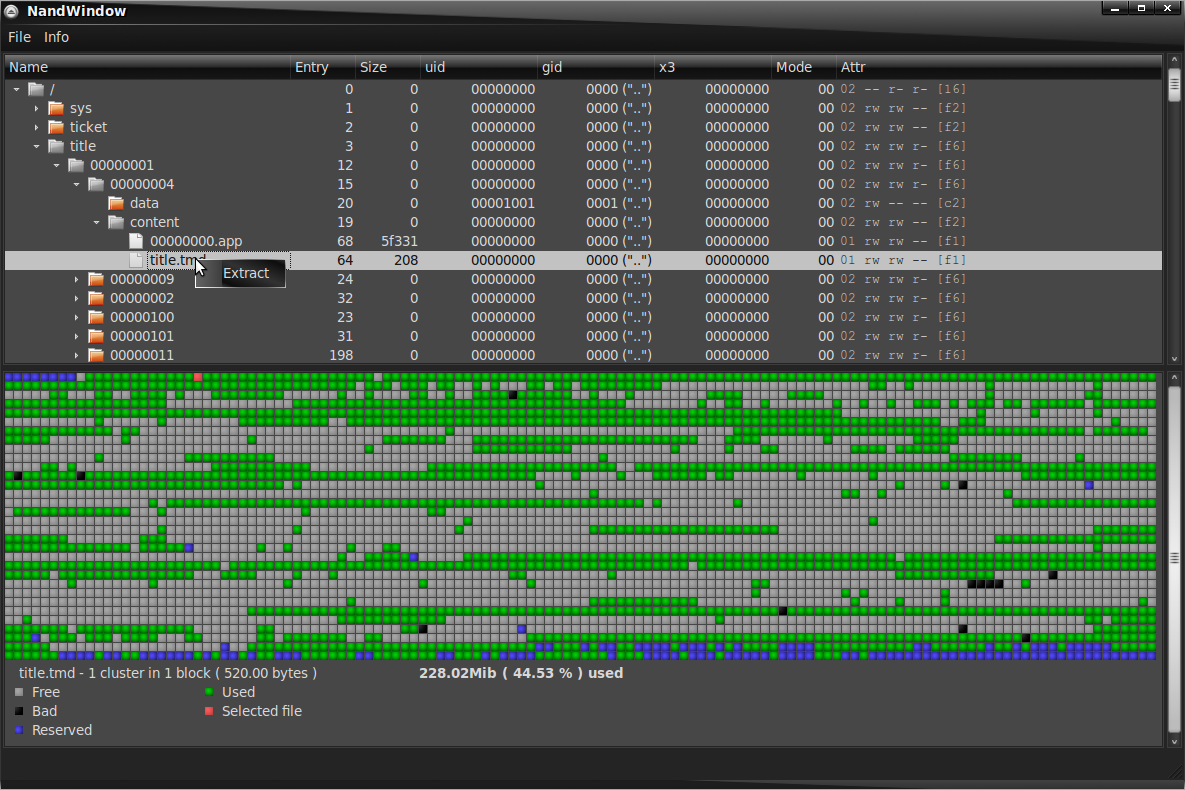Image resolution: width=1185 pixels, height=790 pixels.
Task: Collapse the 00000001 folder
Action: tap(57, 165)
